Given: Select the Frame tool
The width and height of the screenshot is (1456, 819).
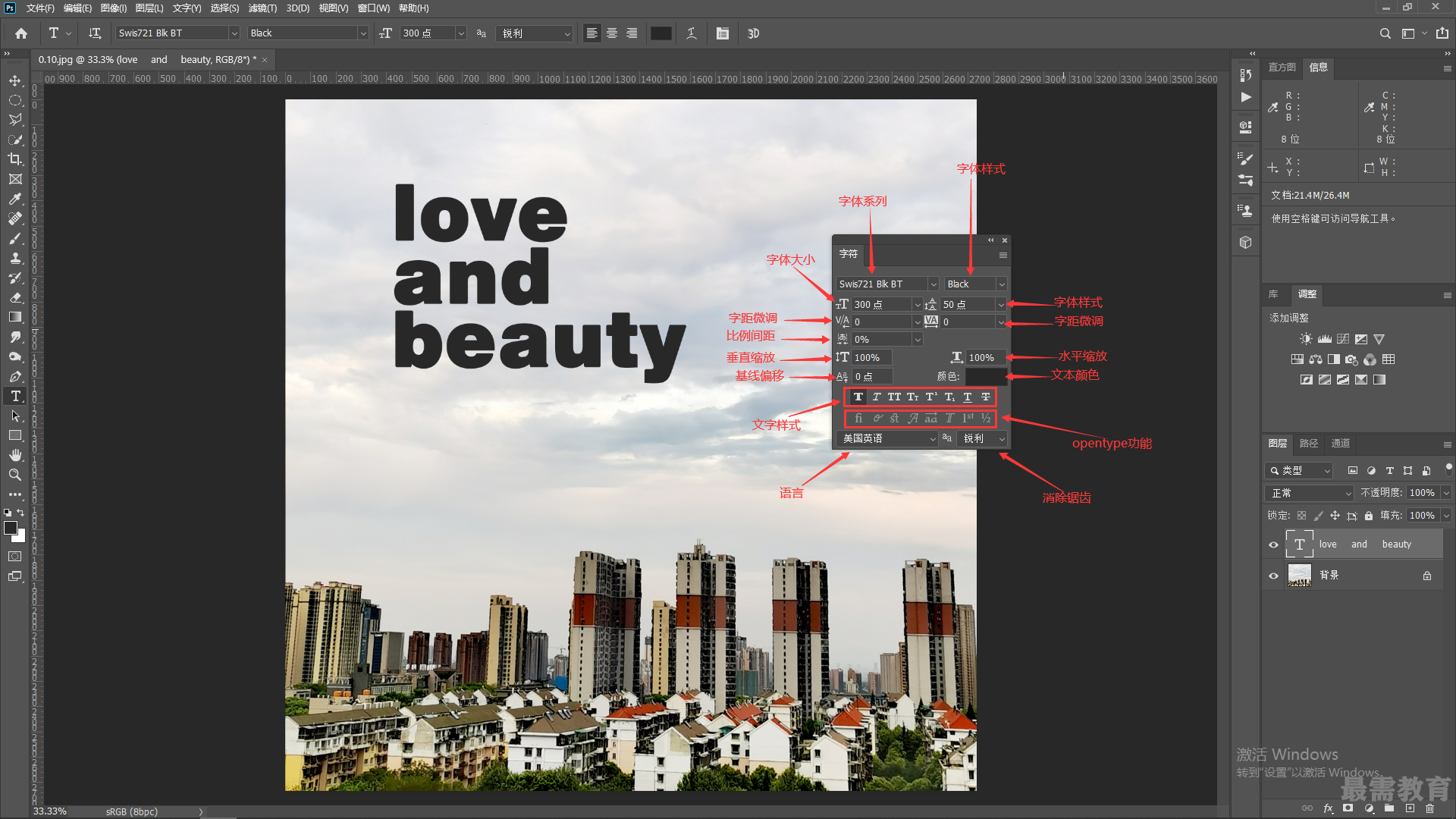Looking at the screenshot, I should pos(15,179).
